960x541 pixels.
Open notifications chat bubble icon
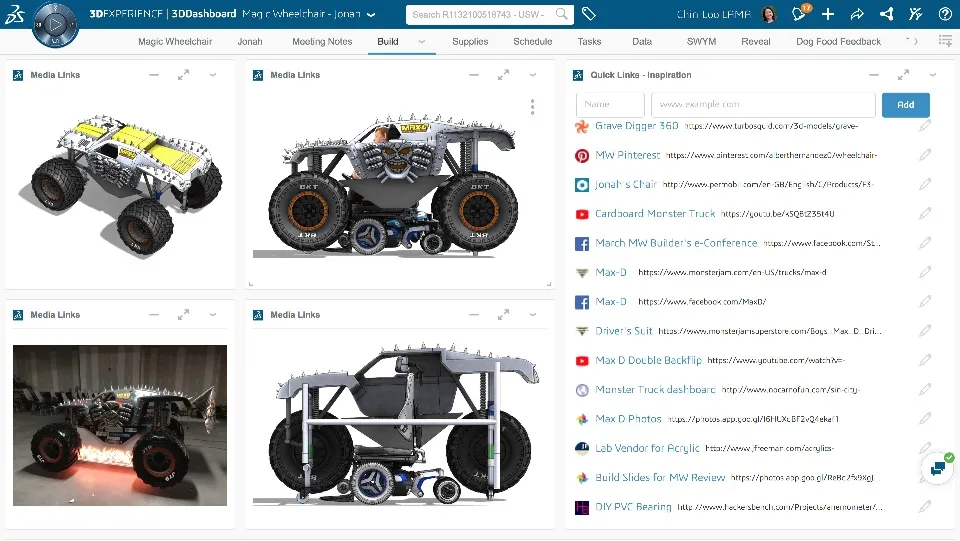[x=798, y=14]
